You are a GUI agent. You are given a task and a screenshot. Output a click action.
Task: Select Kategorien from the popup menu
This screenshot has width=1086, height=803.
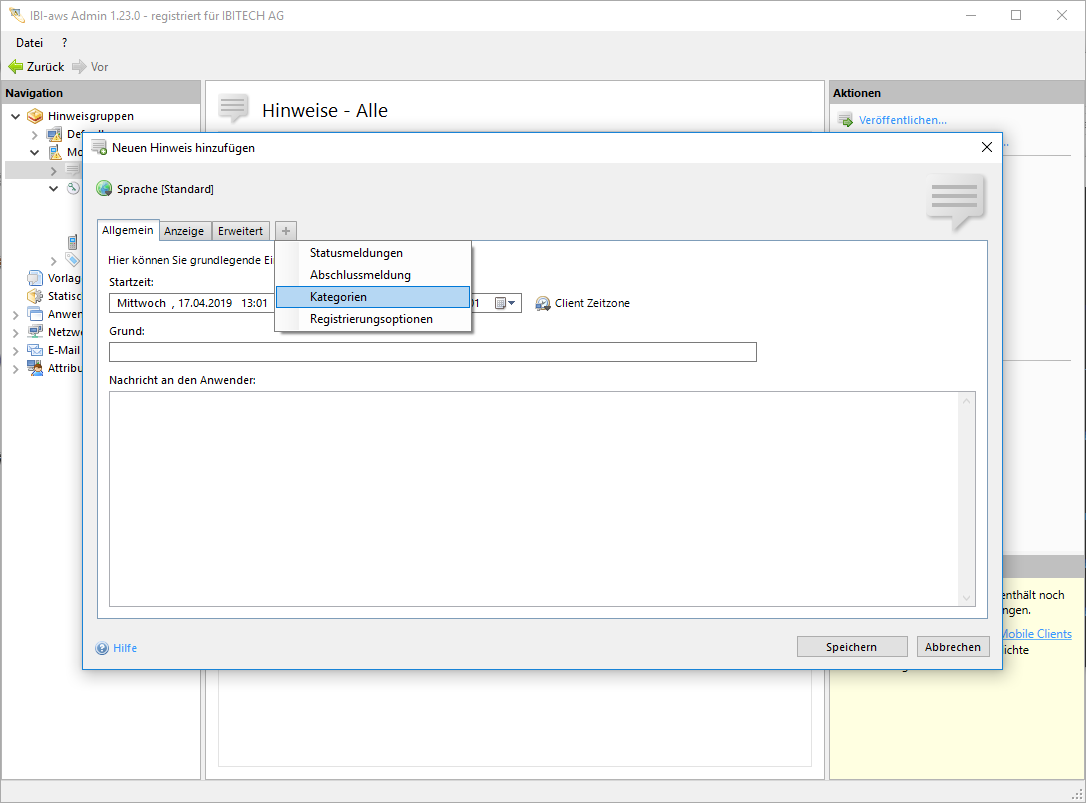[x=338, y=297]
